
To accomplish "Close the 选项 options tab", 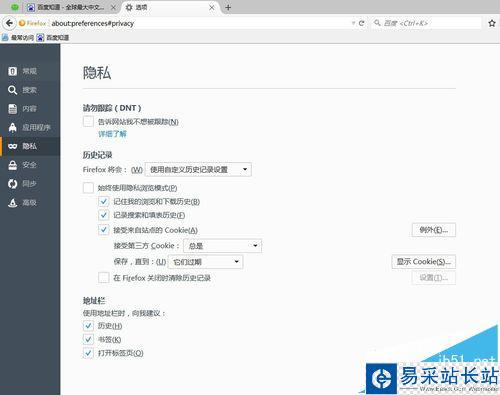I will 211,7.
